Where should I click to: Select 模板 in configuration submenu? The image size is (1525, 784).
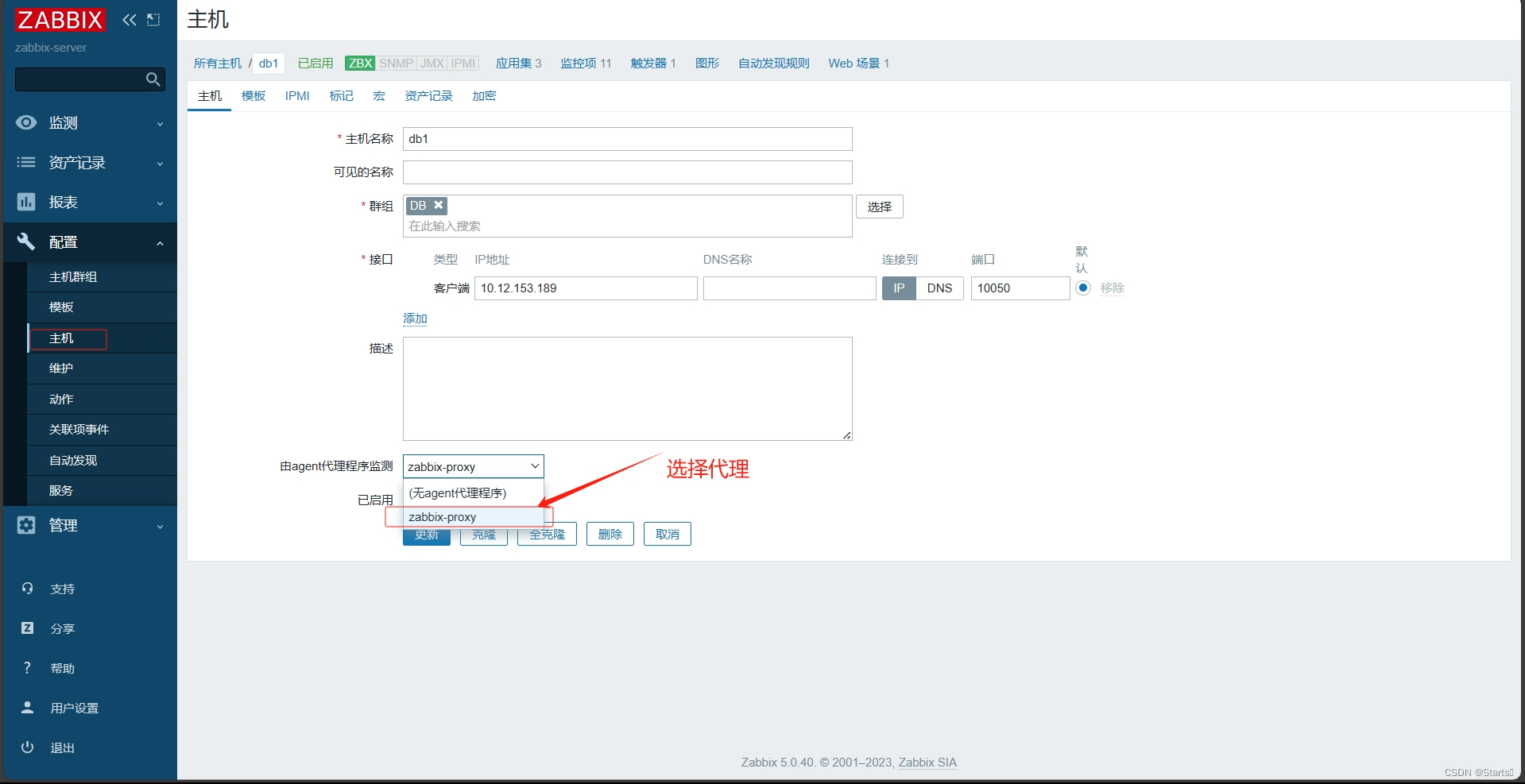pos(102,307)
